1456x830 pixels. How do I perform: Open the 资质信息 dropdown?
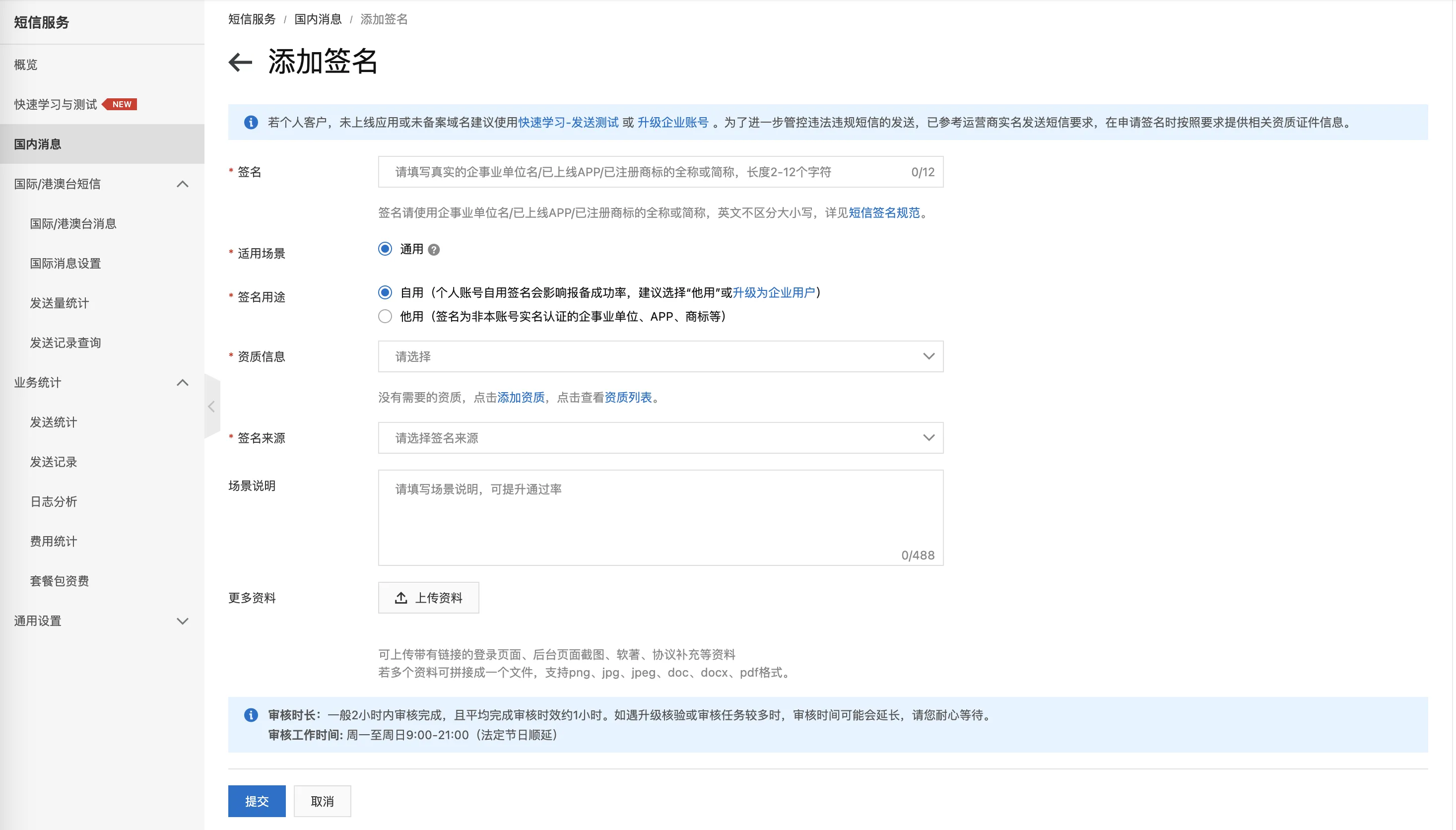(x=660, y=356)
